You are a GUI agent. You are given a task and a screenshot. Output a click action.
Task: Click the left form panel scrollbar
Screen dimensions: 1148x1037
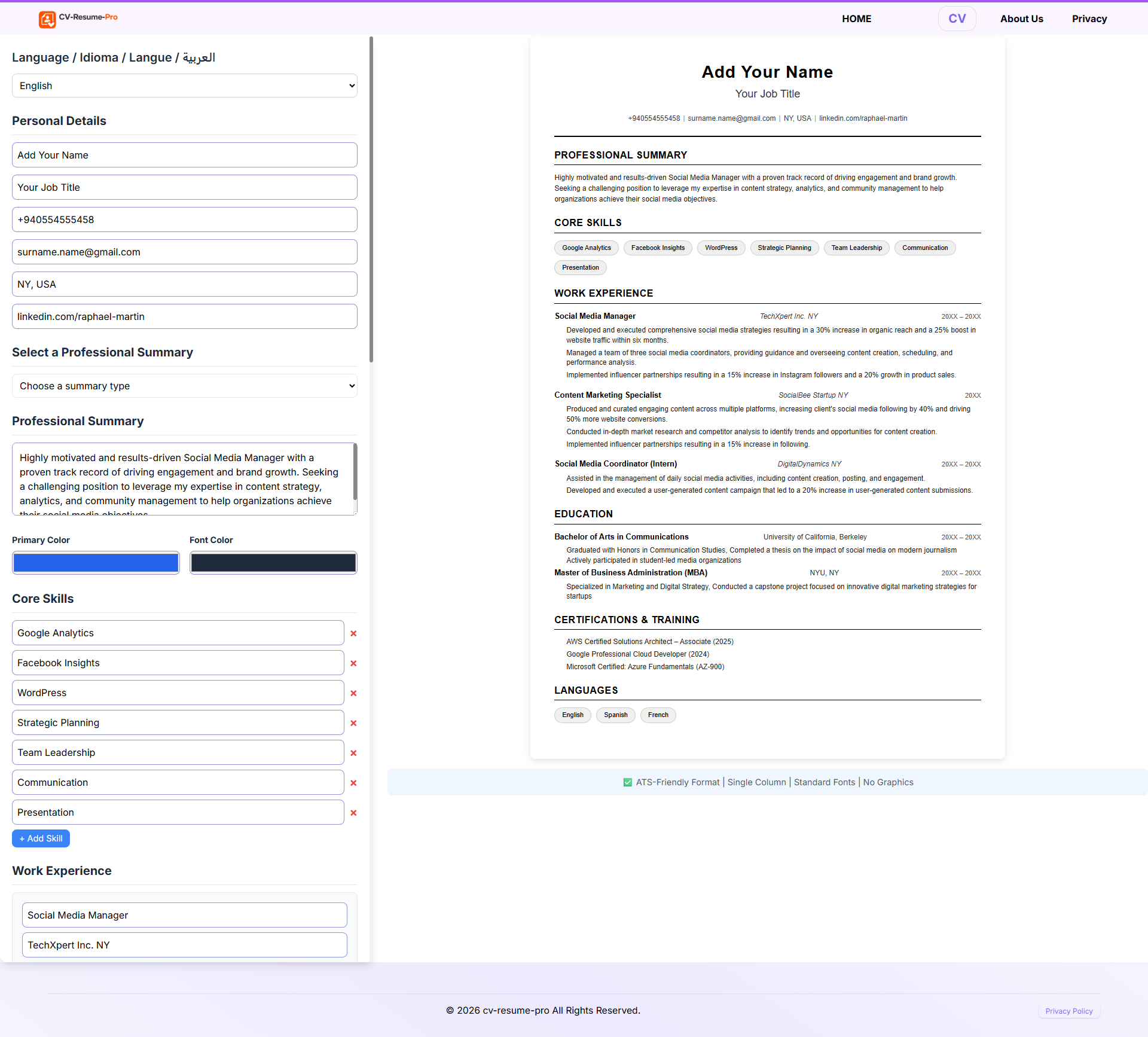click(371, 199)
